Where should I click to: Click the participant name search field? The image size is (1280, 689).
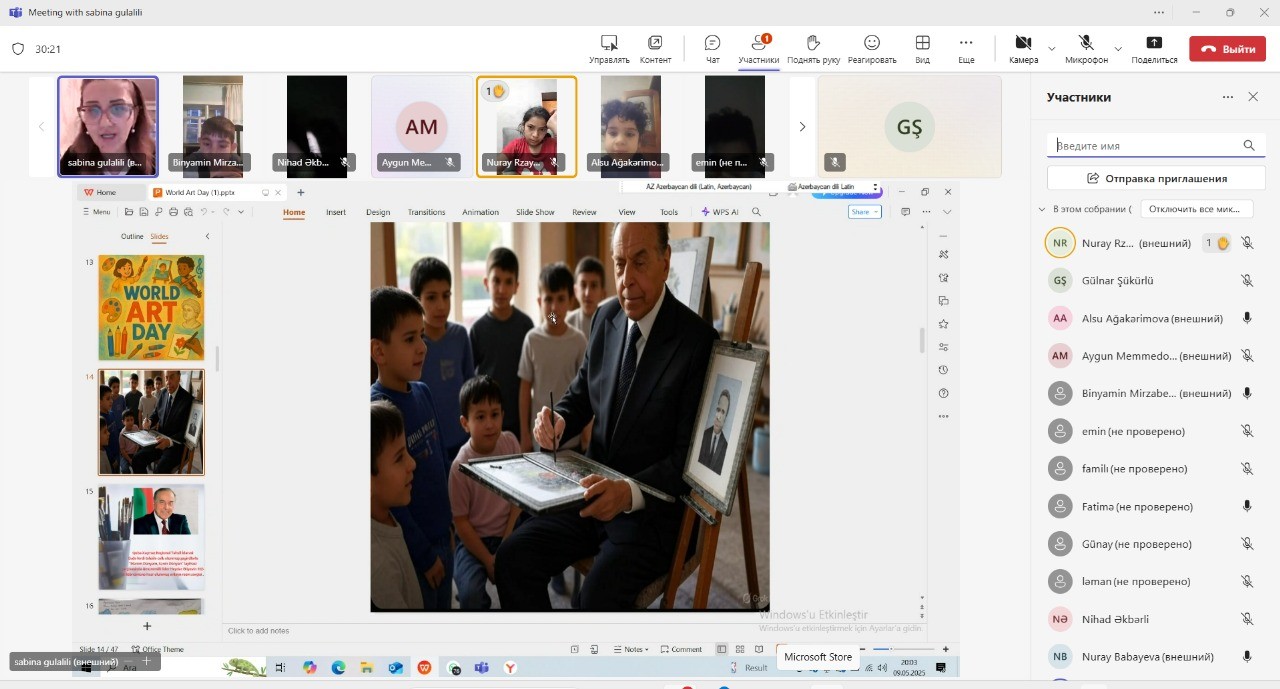[1145, 146]
